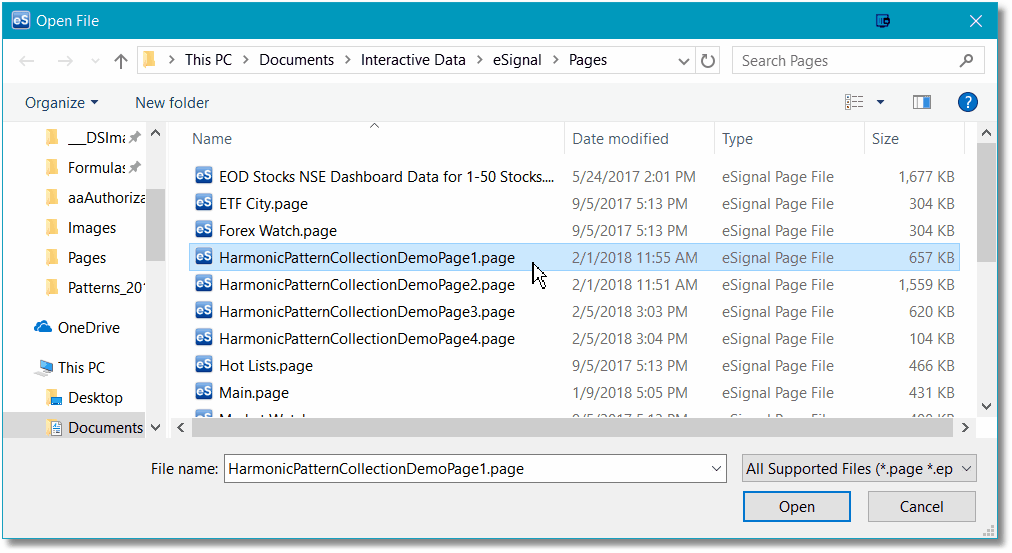Click HarmonicPatternCollectionDemoPage3.page file name
Viewport: 1012px width, 553px height.
coord(367,312)
